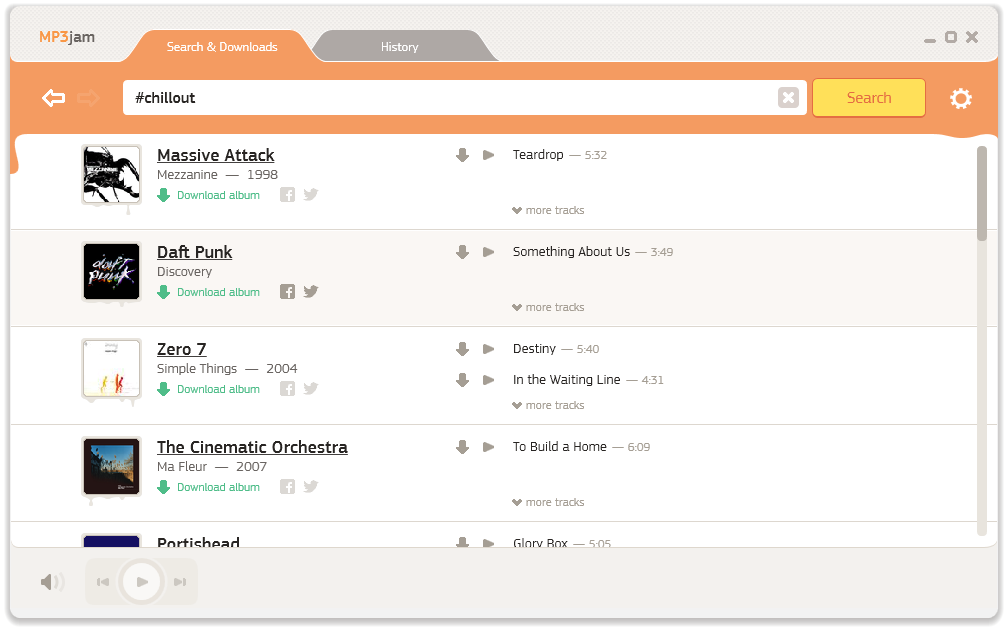The height and width of the screenshot is (630, 1008).
Task: Select the Ma Fleur album cover thumbnail
Action: [x=111, y=466]
